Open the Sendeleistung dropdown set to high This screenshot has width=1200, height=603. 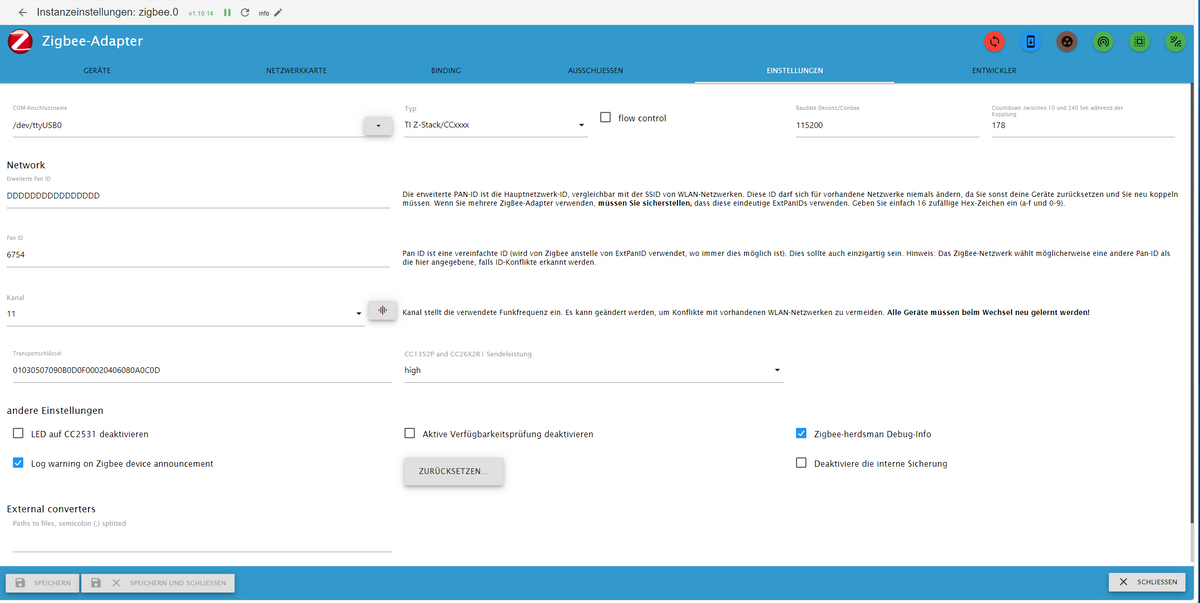coord(593,370)
